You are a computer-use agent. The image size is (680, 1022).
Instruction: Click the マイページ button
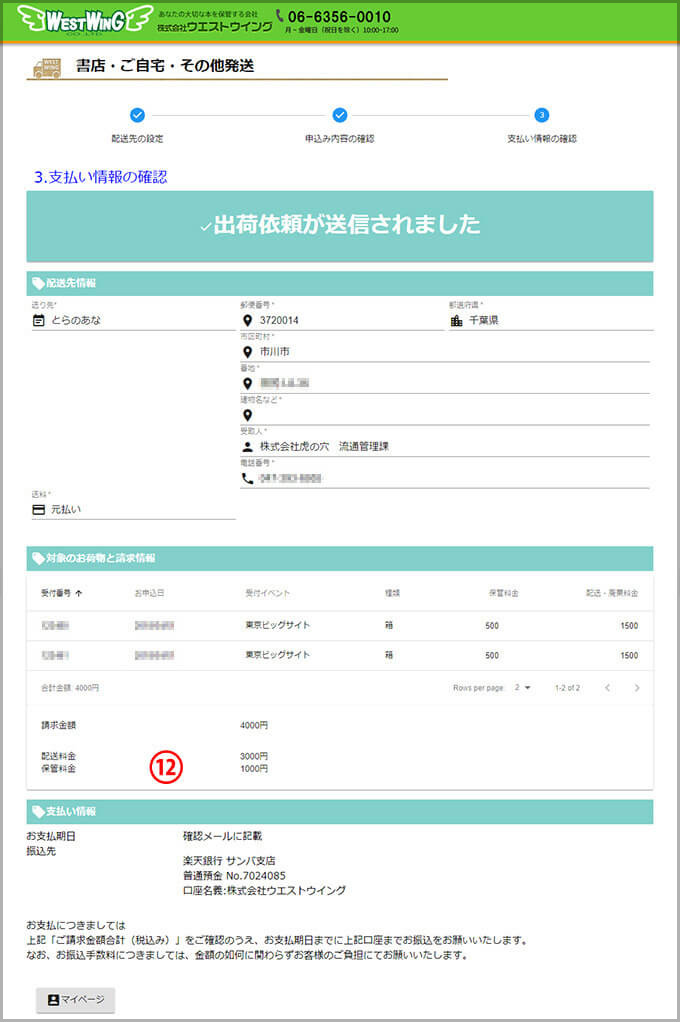click(x=75, y=1000)
